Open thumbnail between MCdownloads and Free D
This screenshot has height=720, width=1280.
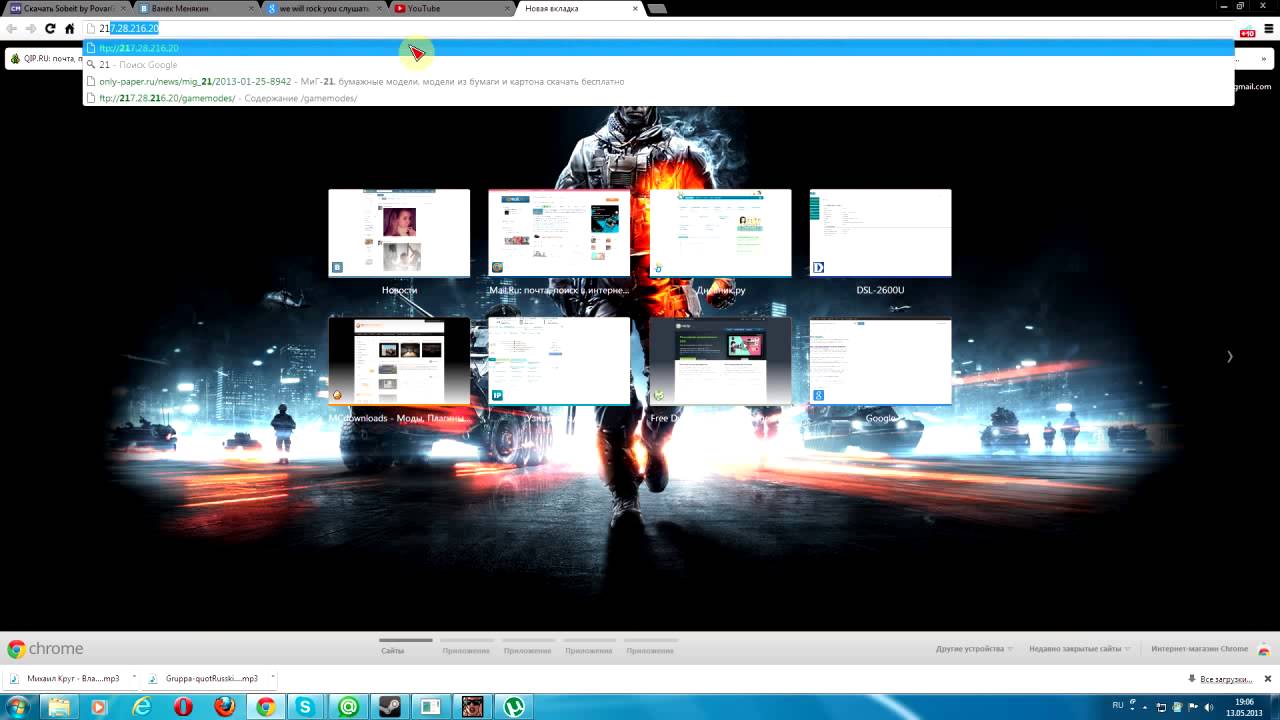tap(559, 361)
